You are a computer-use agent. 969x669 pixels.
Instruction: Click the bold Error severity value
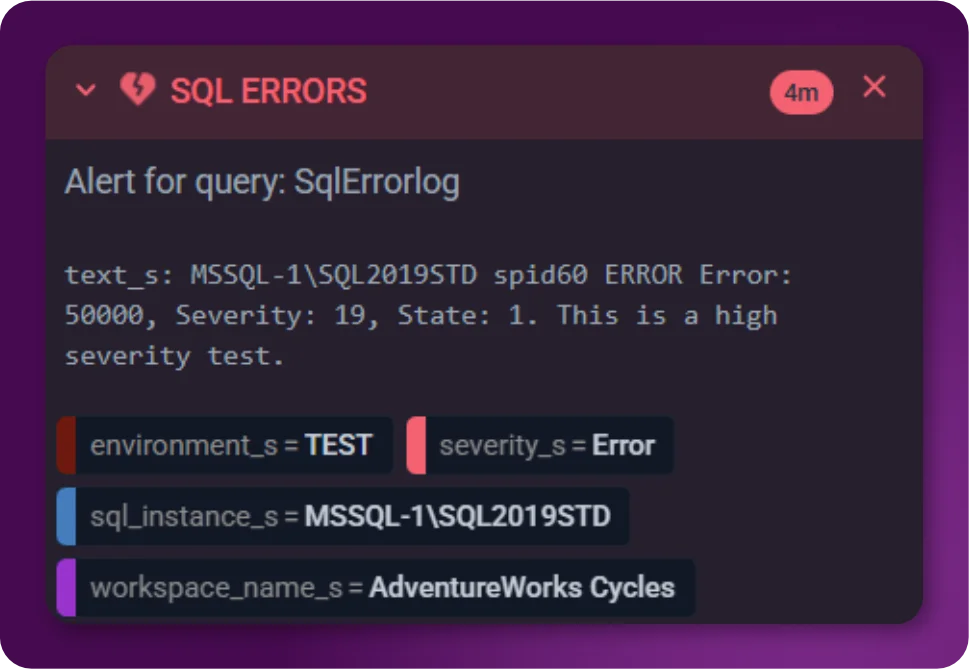(x=623, y=445)
